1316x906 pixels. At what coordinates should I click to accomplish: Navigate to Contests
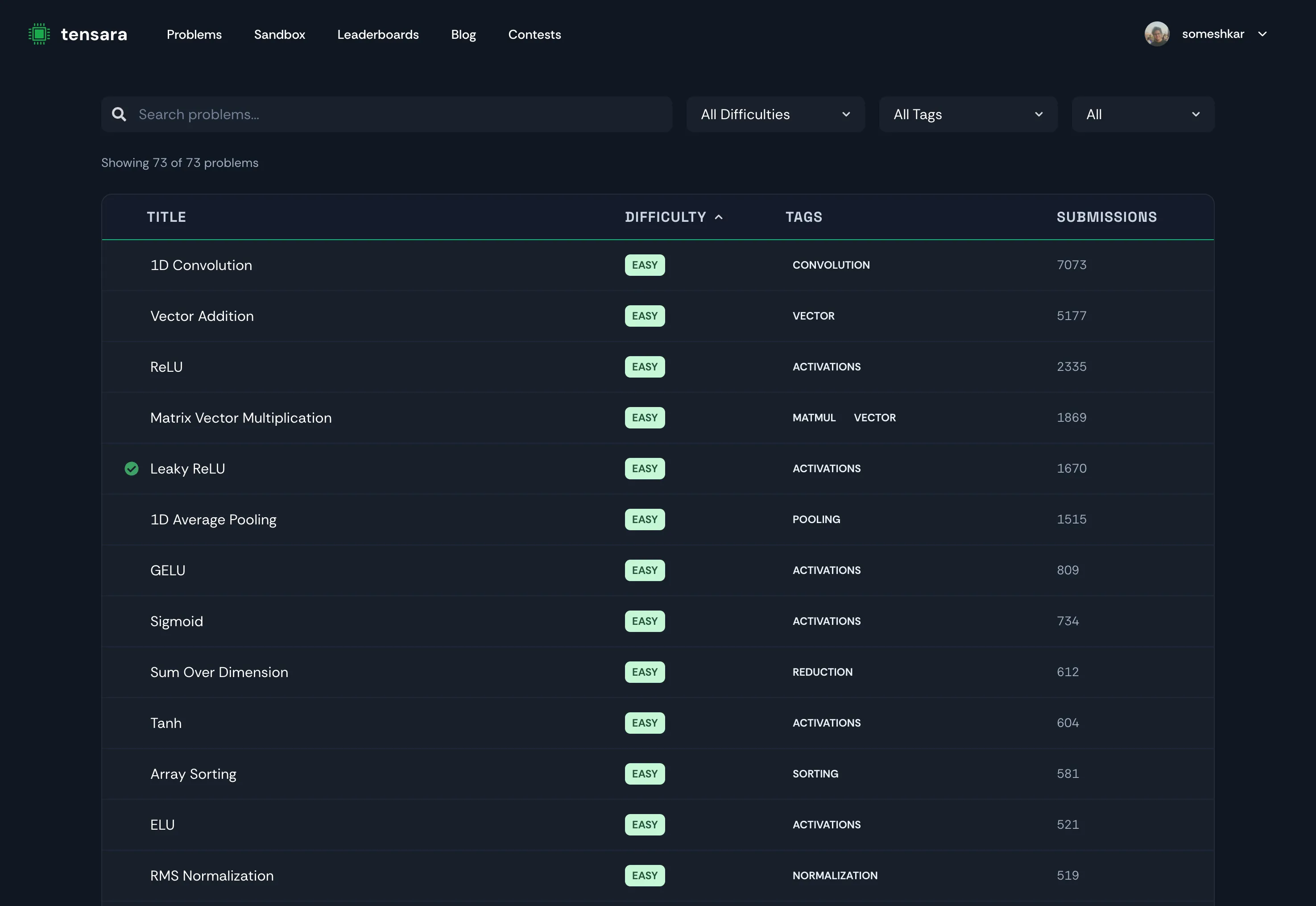[534, 35]
